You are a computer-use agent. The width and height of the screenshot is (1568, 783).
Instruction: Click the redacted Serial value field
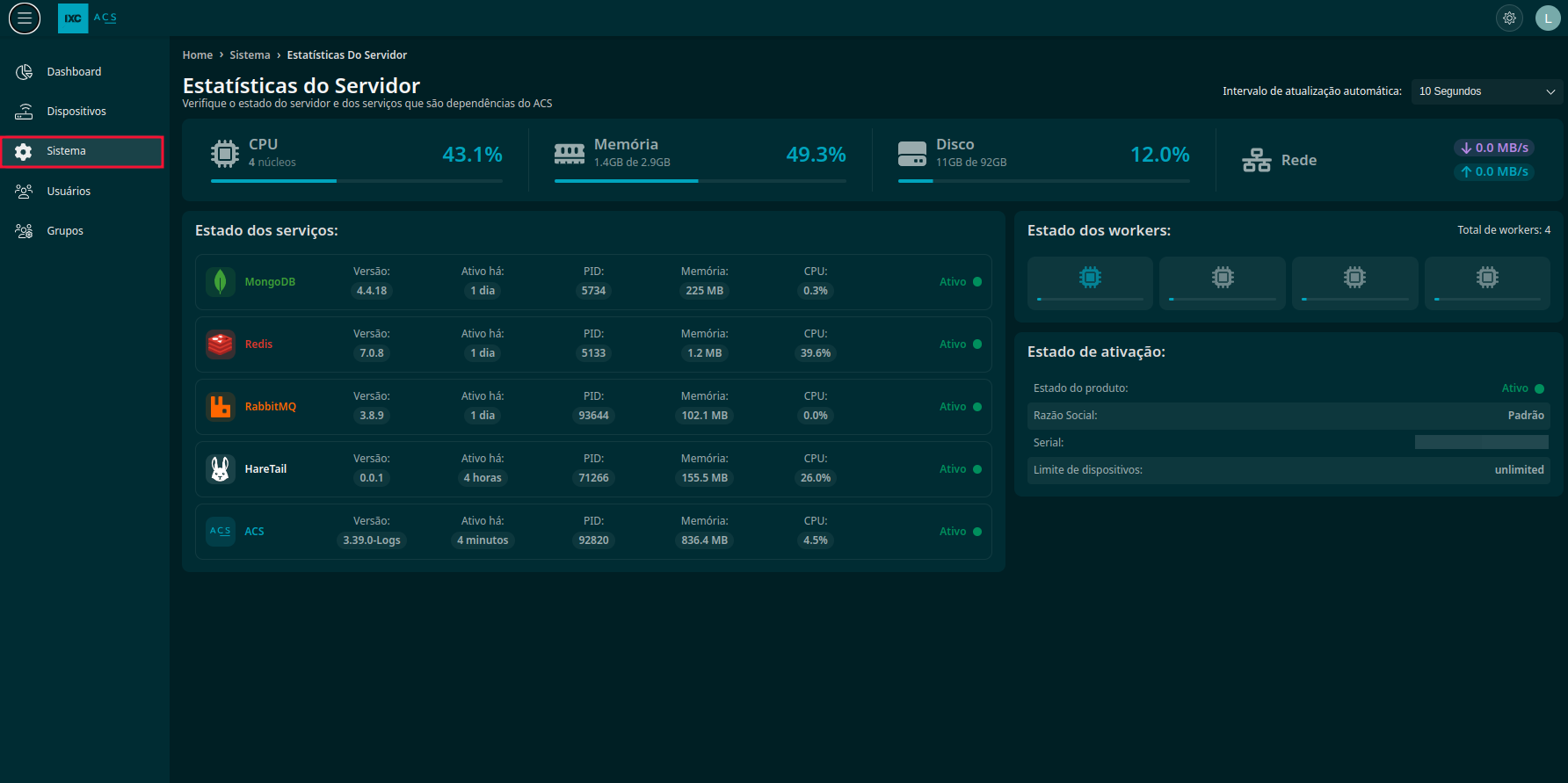click(x=1482, y=443)
